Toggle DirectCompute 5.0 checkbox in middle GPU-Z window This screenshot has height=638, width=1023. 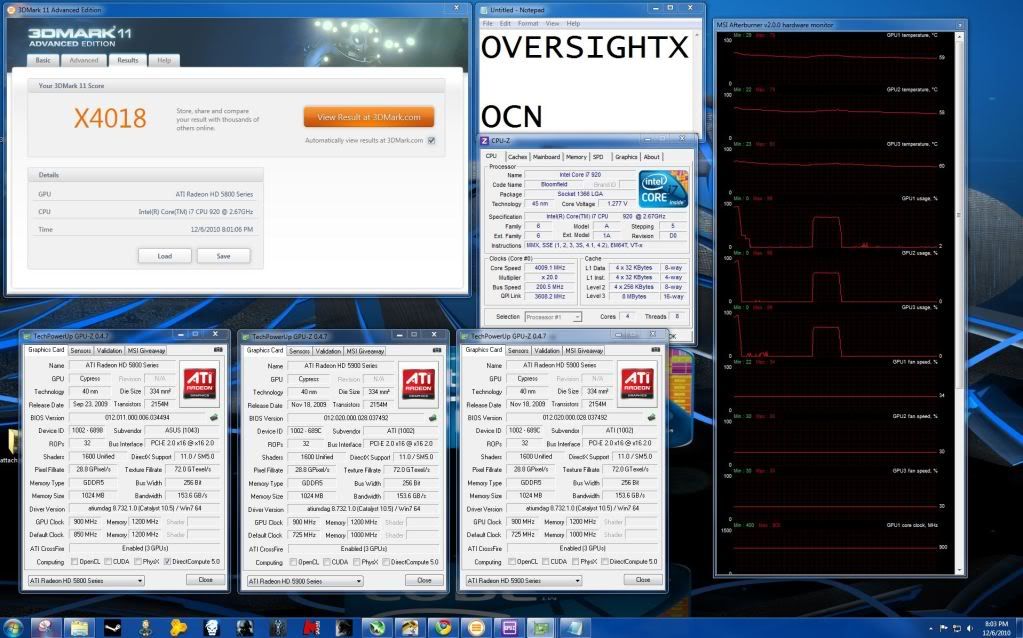[x=386, y=562]
